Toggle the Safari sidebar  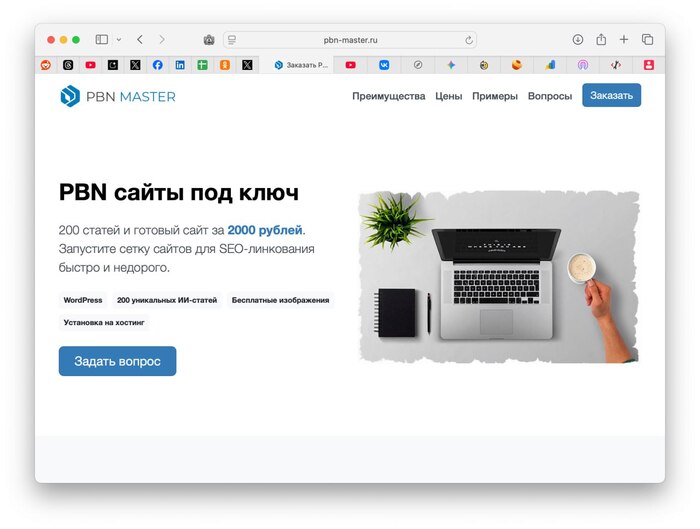tap(102, 40)
